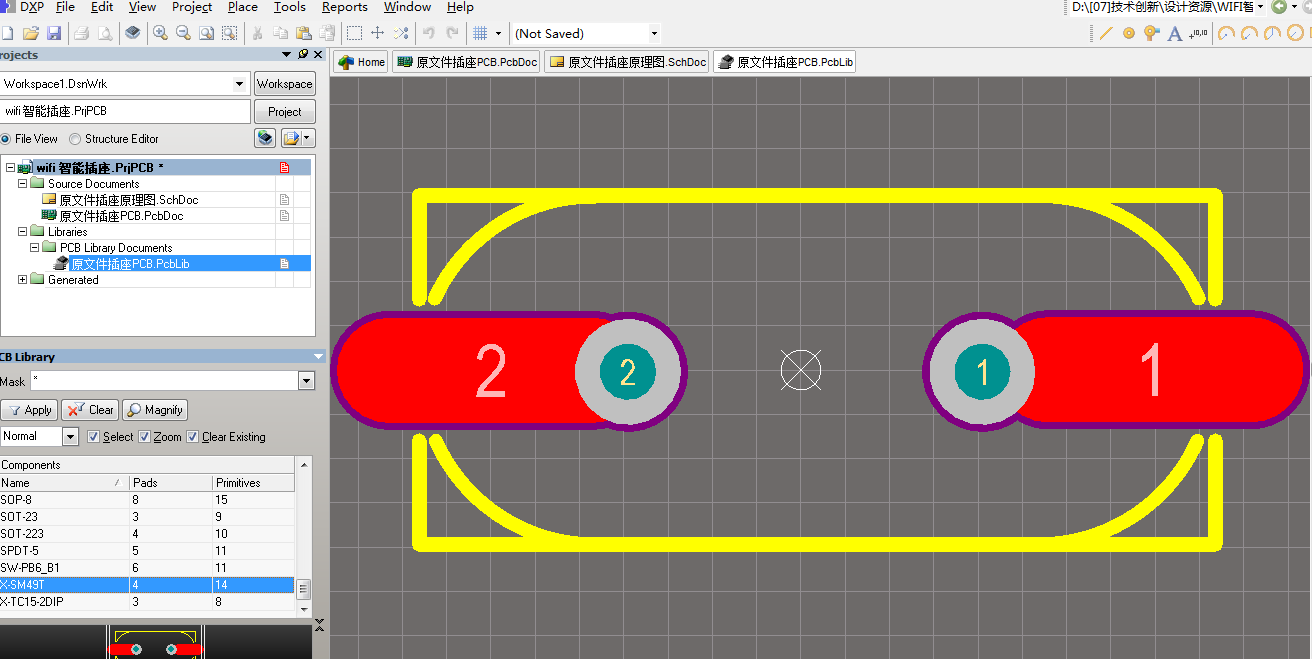Select the Place Coordinate tool
1312x659 pixels.
pos(1198,33)
